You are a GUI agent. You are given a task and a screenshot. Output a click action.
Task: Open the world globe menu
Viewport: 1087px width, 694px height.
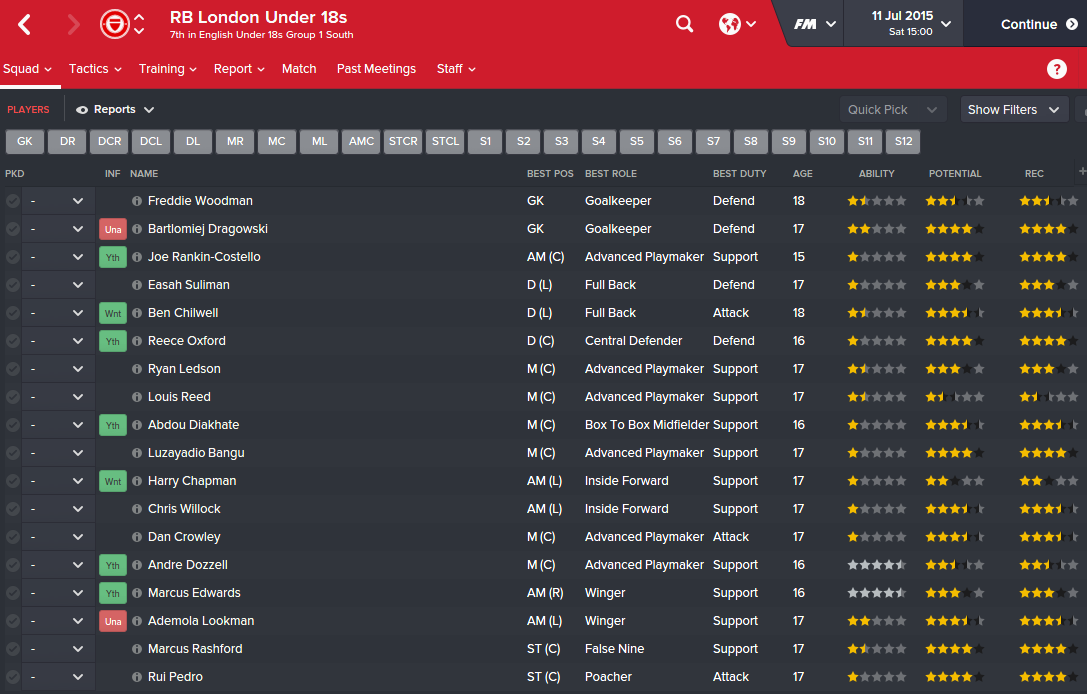tap(737, 24)
